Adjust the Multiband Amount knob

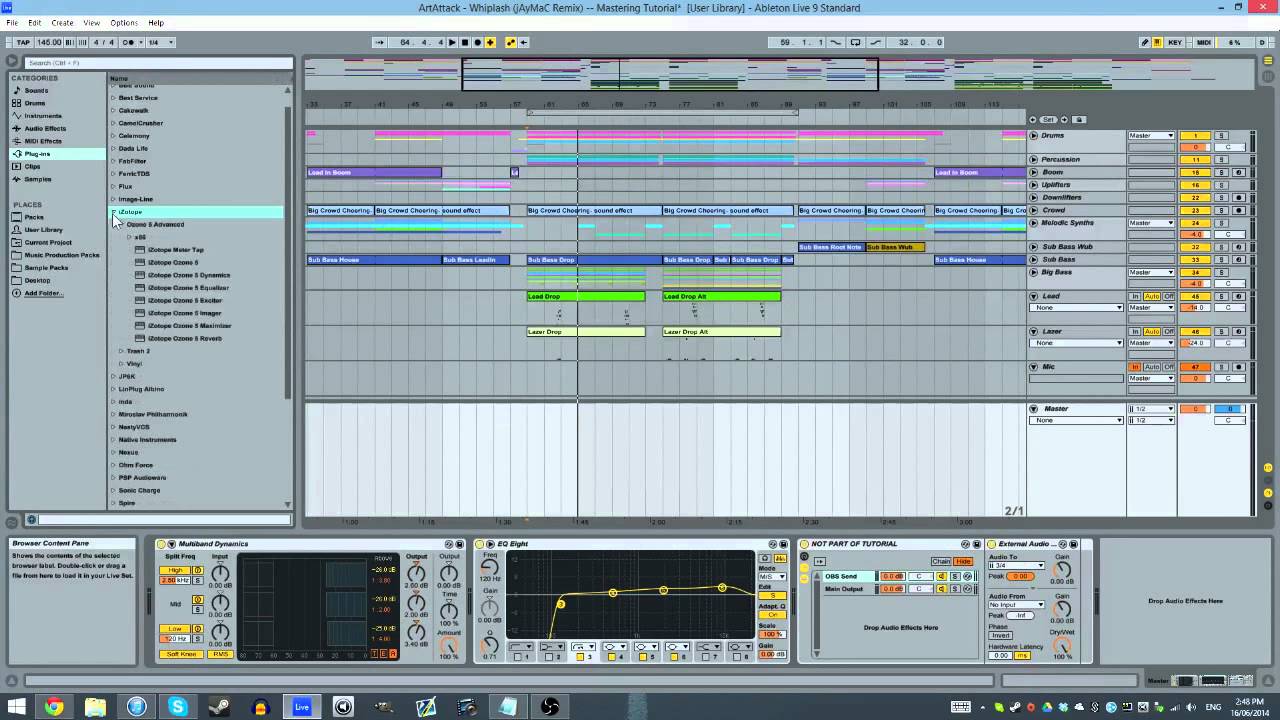449,645
